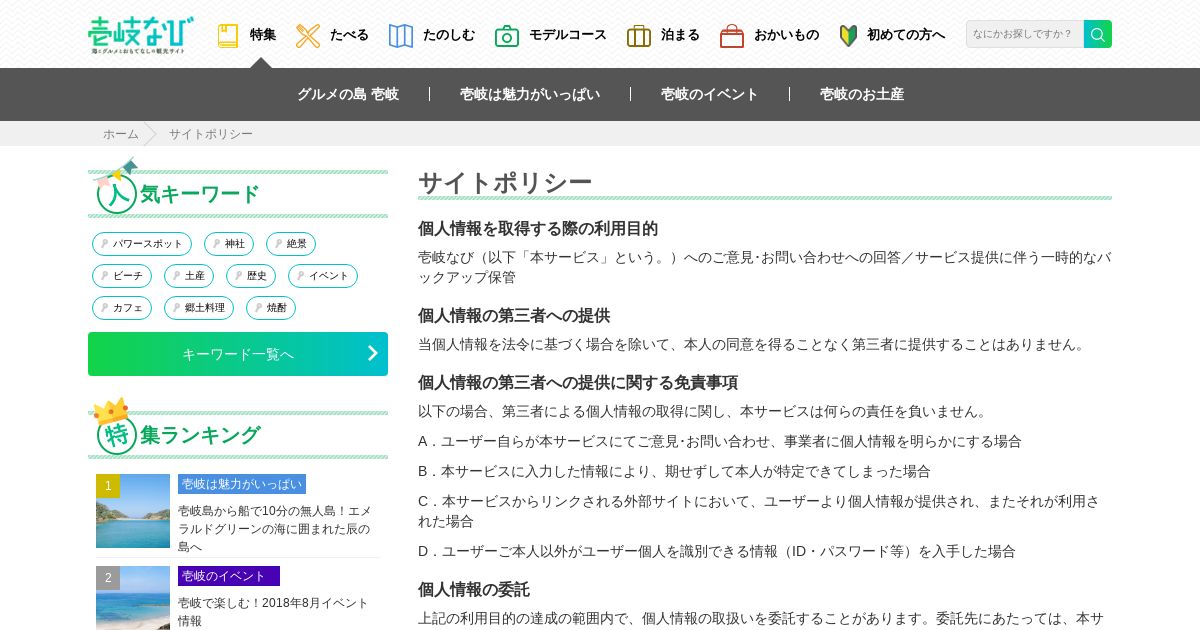The image size is (1200, 630).
Task: Open the 初めての方へ menu label
Action: tap(906, 35)
